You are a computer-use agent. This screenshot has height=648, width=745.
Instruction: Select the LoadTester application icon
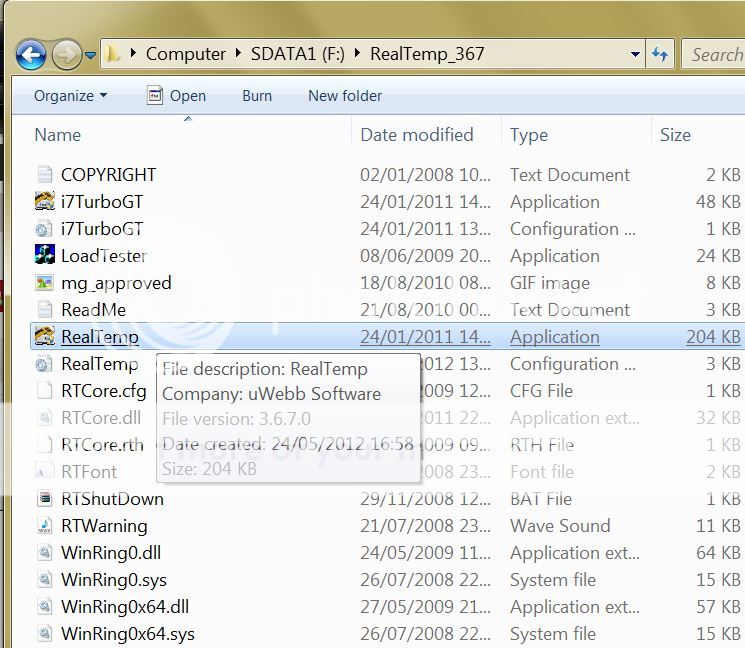tap(45, 255)
